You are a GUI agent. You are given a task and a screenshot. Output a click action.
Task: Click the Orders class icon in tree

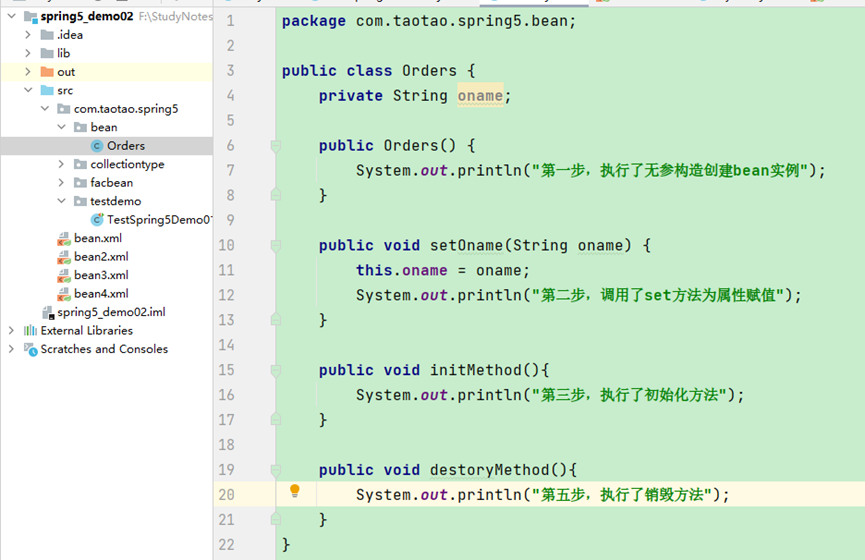[x=97, y=146]
